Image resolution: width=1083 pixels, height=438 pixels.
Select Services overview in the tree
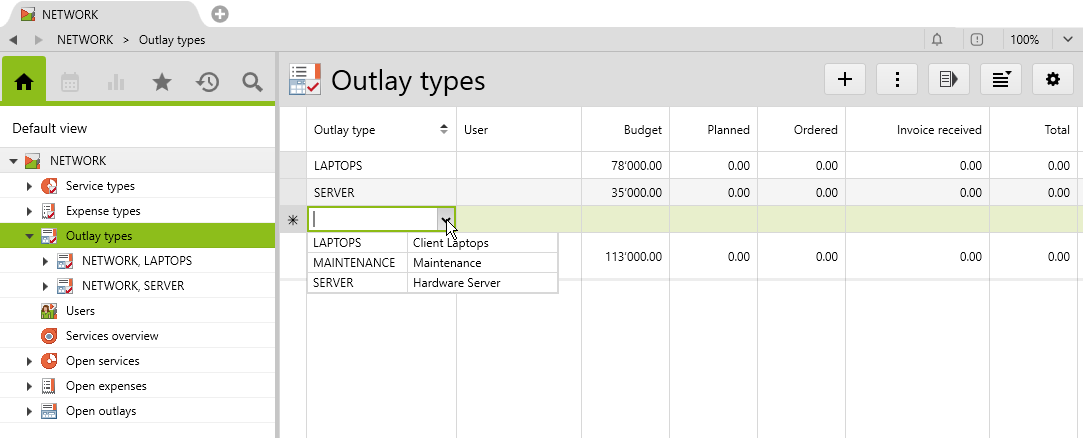click(111, 336)
